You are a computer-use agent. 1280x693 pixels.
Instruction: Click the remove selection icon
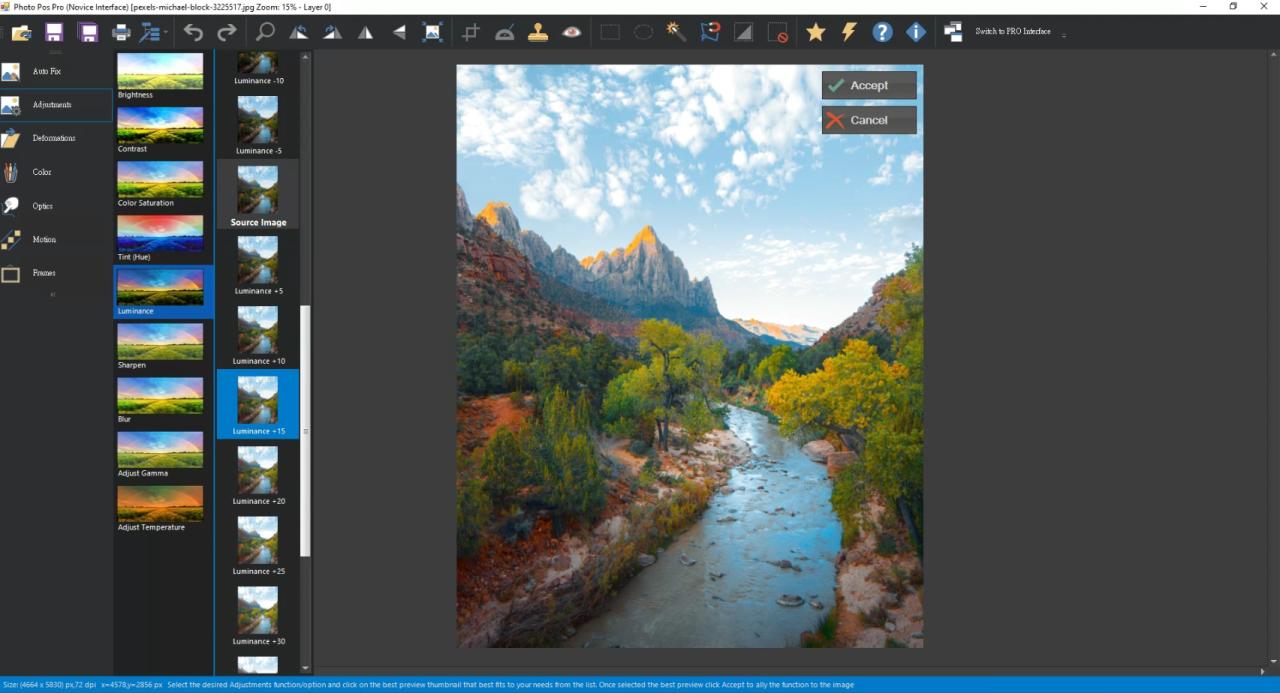[777, 32]
